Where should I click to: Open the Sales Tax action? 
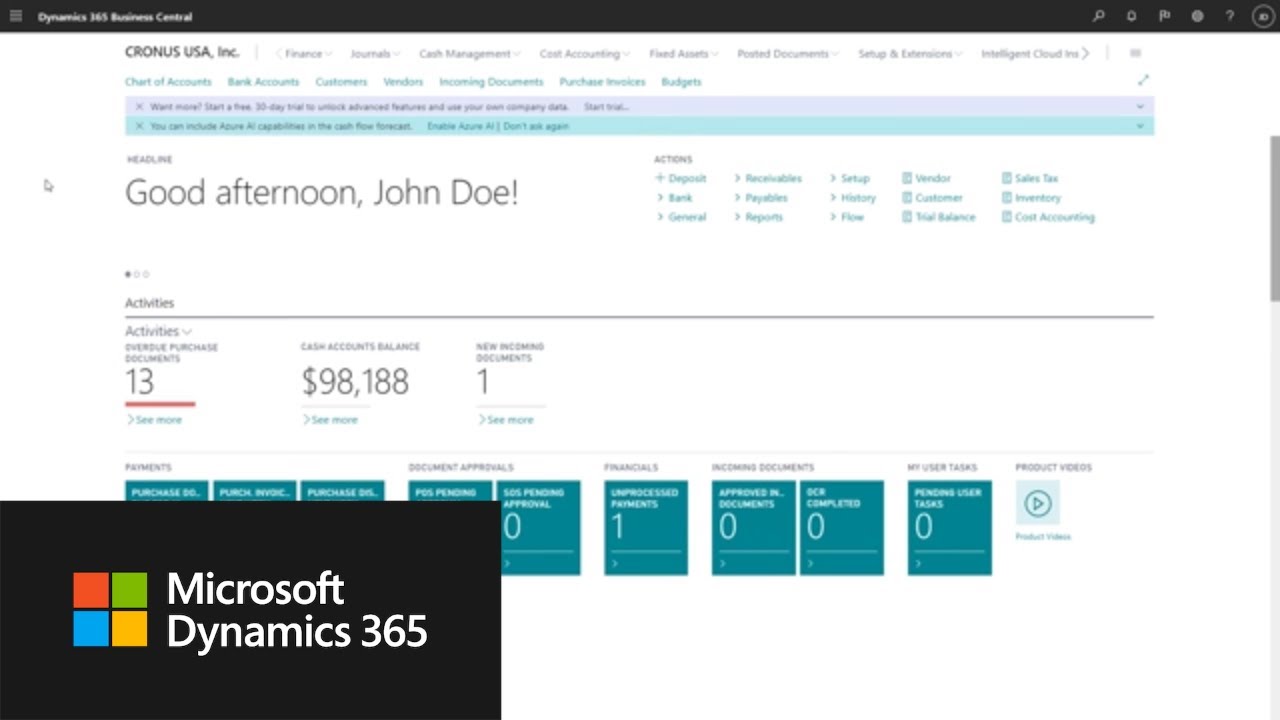[1030, 178]
